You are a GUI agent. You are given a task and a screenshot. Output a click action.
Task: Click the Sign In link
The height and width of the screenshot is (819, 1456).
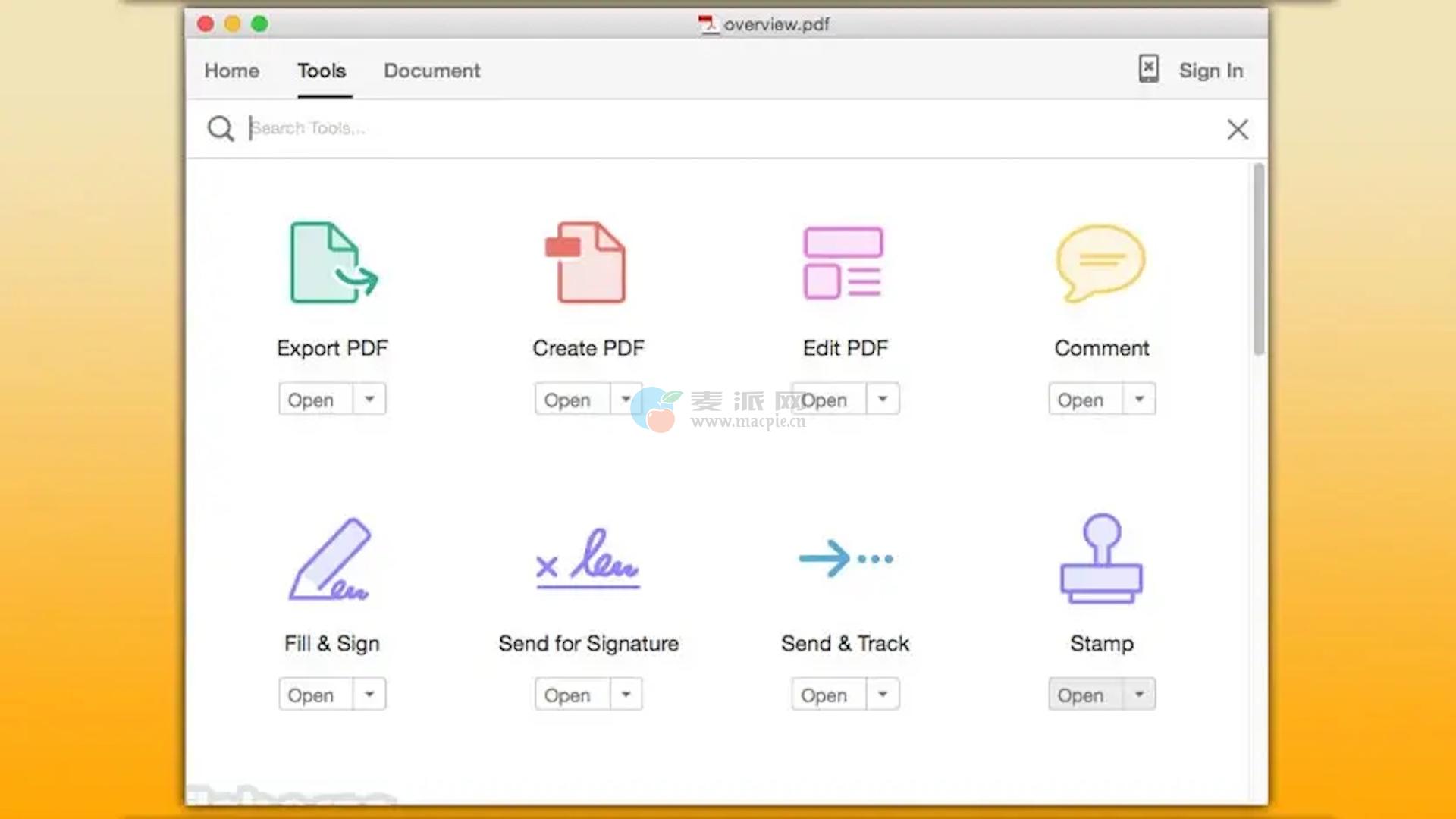pos(1210,71)
